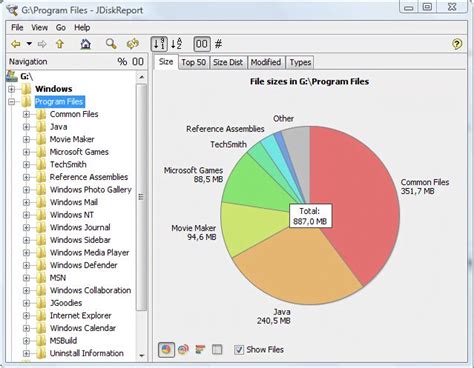The width and height of the screenshot is (474, 368).
Task: Switch to the Top 50 tab
Action: [x=193, y=62]
